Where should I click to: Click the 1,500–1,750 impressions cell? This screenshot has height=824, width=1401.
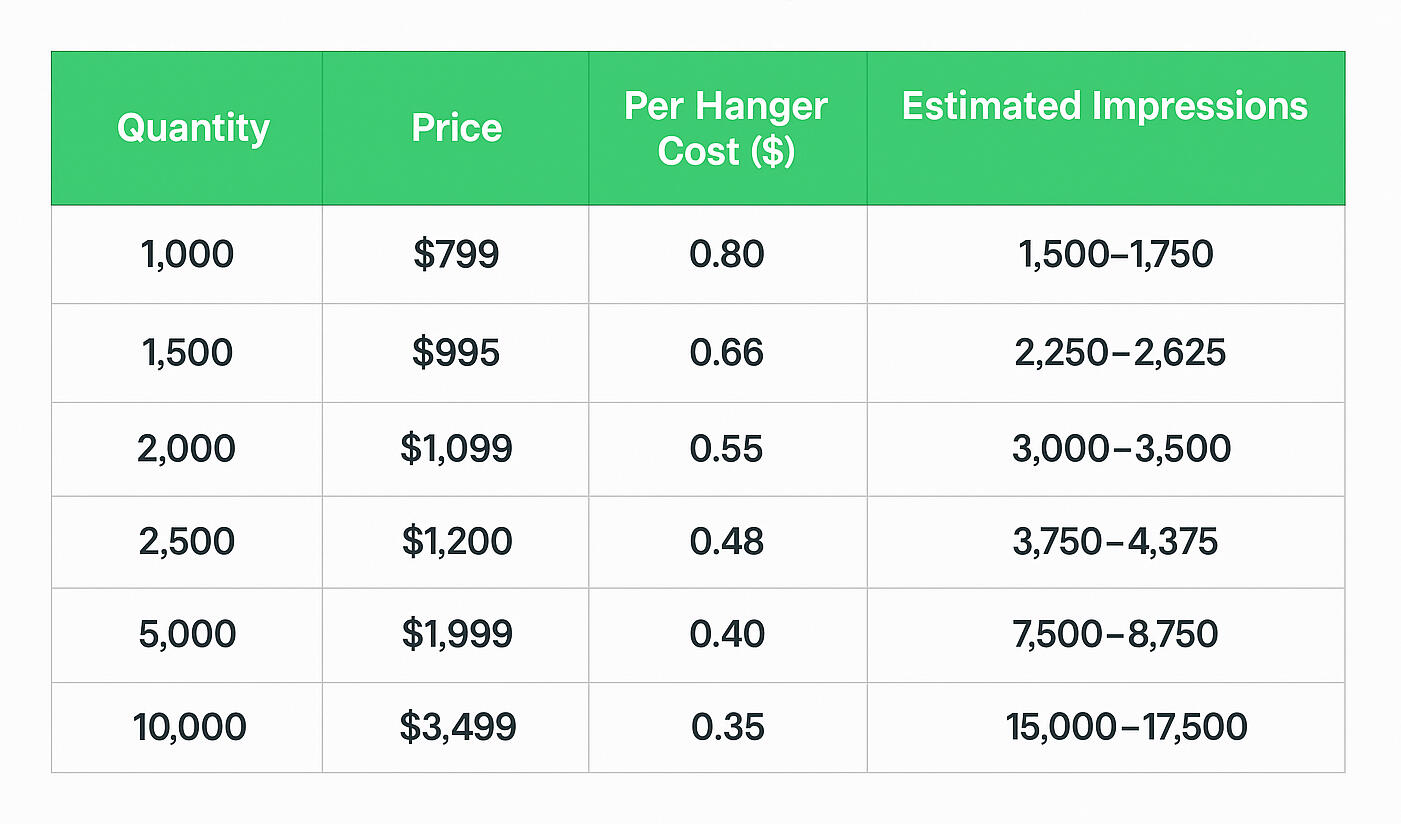[x=1115, y=255]
